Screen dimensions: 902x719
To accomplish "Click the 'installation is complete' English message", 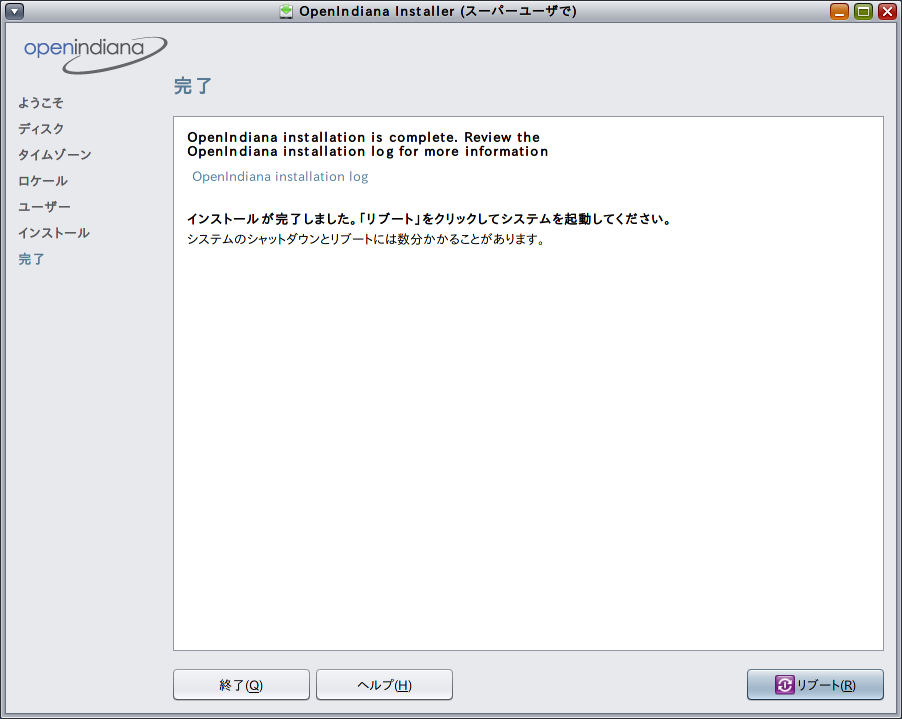I will click(x=368, y=144).
